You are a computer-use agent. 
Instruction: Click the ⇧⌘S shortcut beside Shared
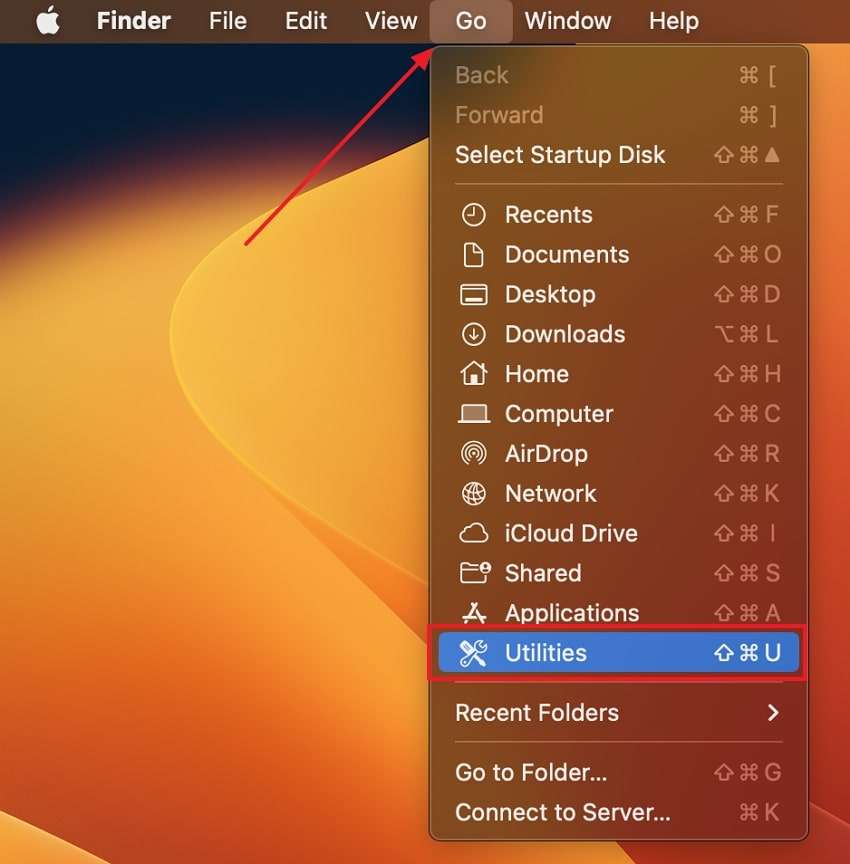click(x=747, y=573)
